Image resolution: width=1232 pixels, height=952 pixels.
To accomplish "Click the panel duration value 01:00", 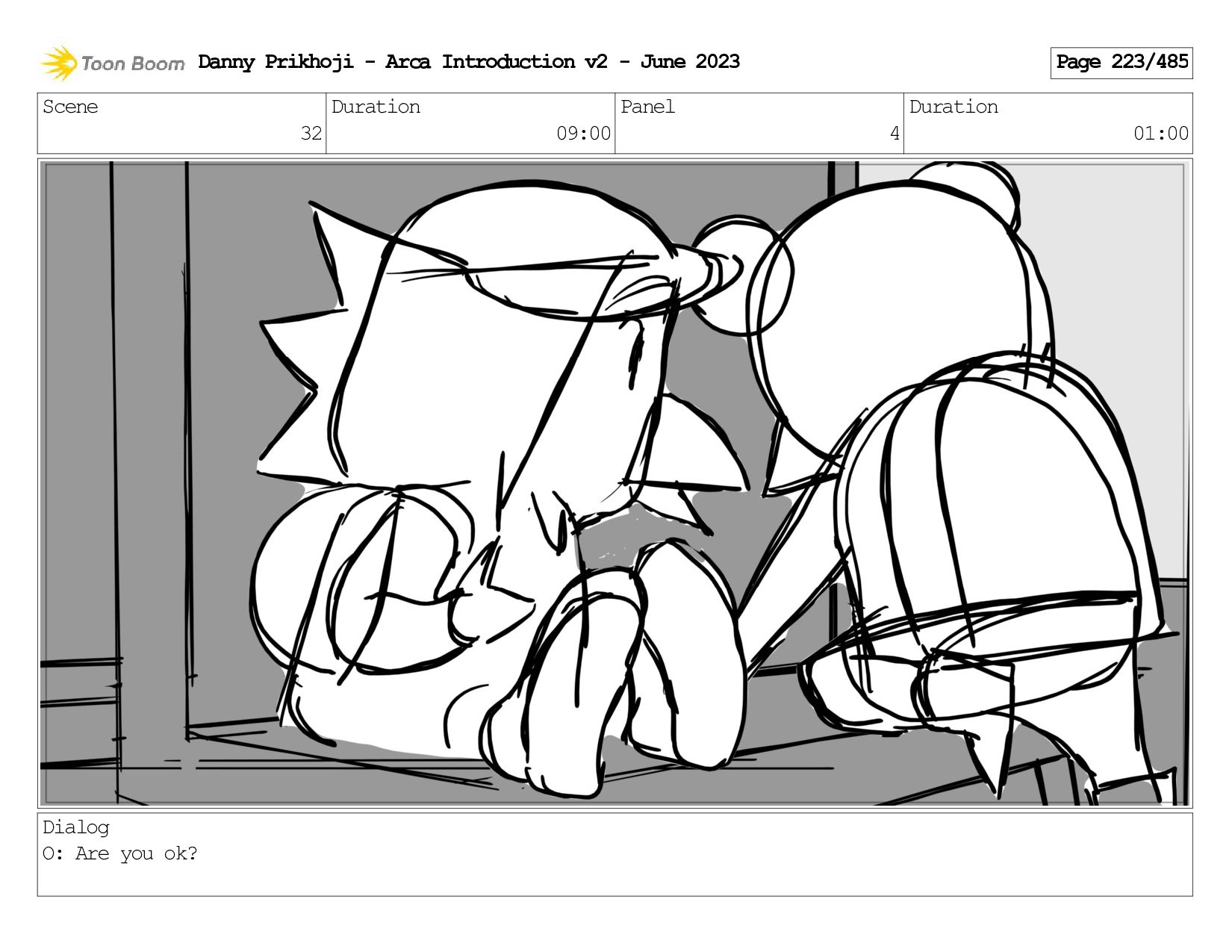I will pyautogui.click(x=1160, y=134).
